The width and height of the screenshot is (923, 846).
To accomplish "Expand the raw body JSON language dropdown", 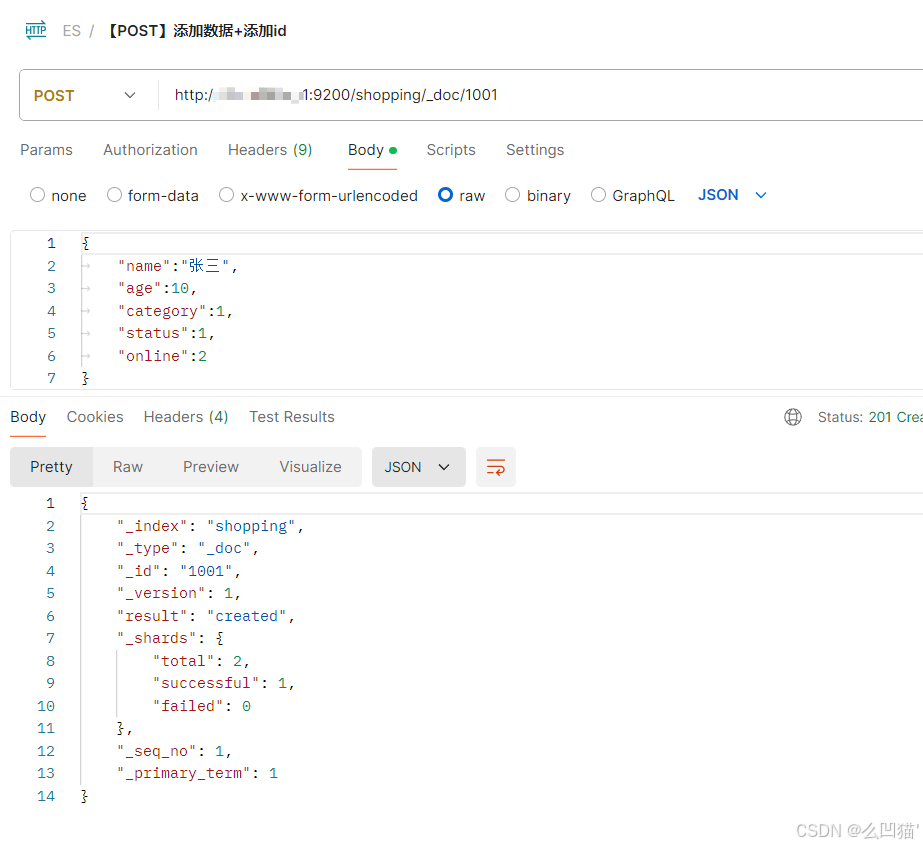I will (x=732, y=195).
